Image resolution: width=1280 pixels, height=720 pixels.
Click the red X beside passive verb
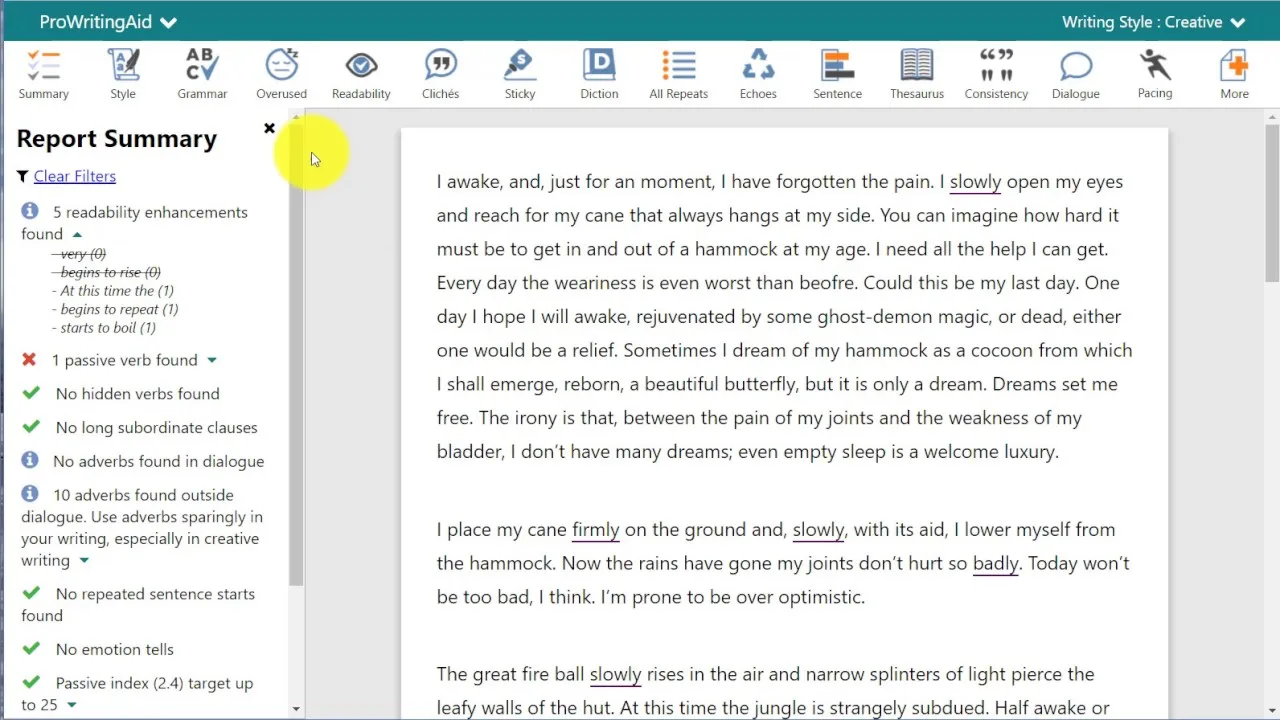[29, 359]
